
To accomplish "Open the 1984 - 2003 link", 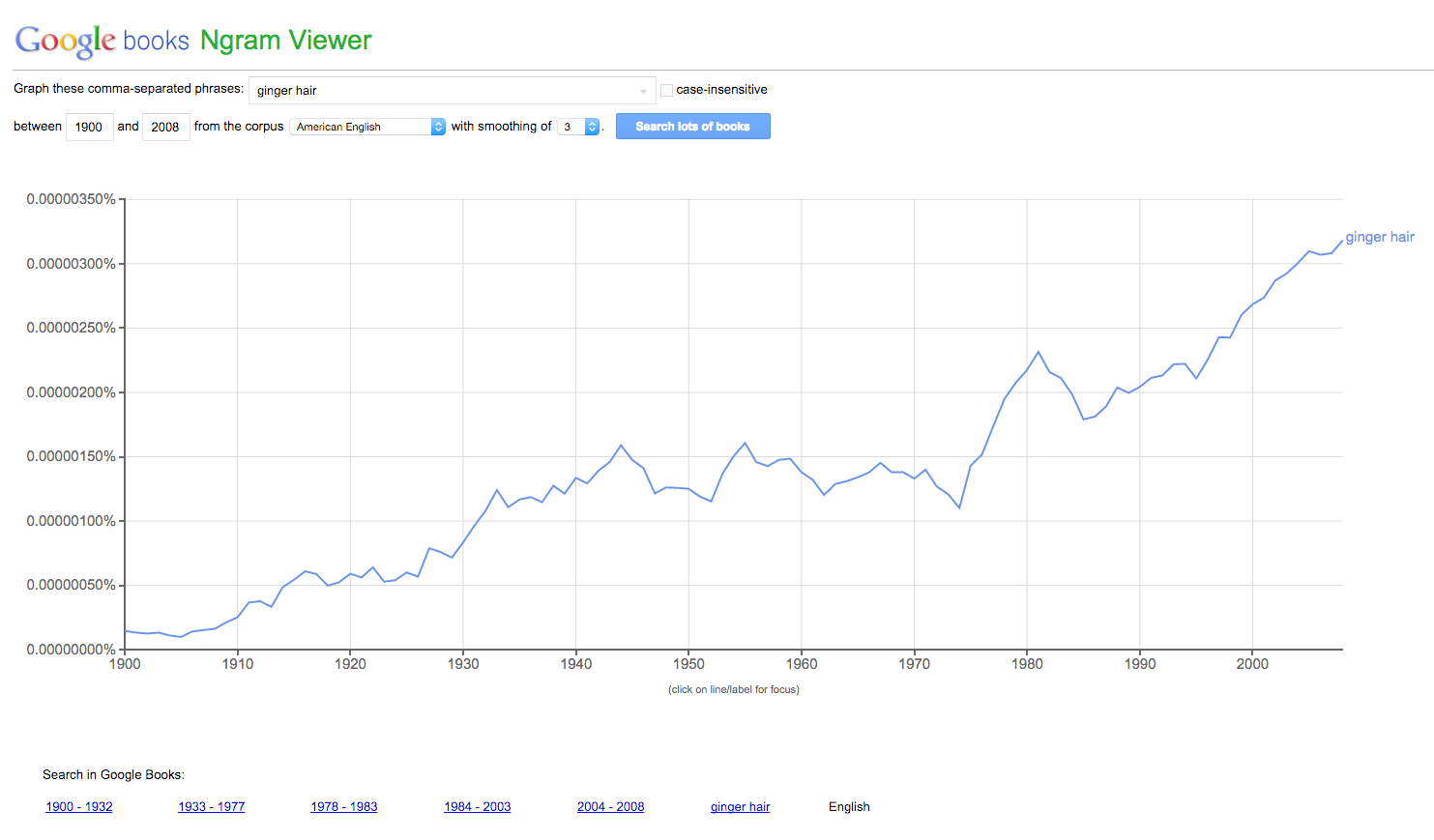I will click(x=478, y=806).
